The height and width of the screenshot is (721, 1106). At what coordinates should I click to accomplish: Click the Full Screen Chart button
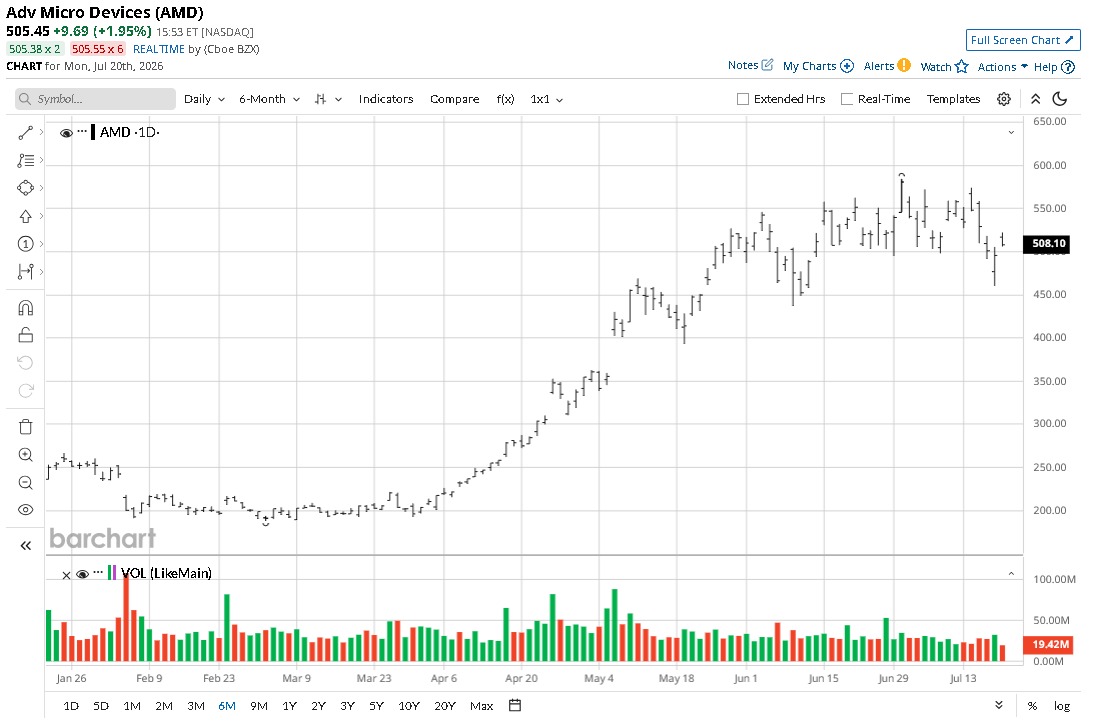tap(1022, 40)
